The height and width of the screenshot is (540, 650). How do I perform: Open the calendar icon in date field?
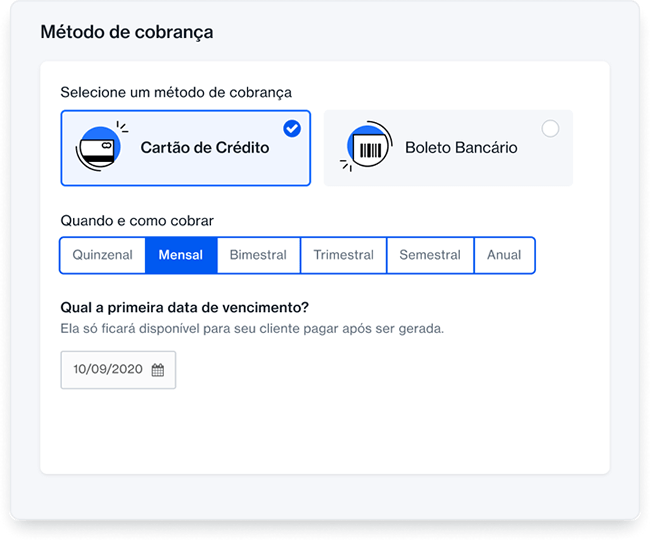pos(158,369)
